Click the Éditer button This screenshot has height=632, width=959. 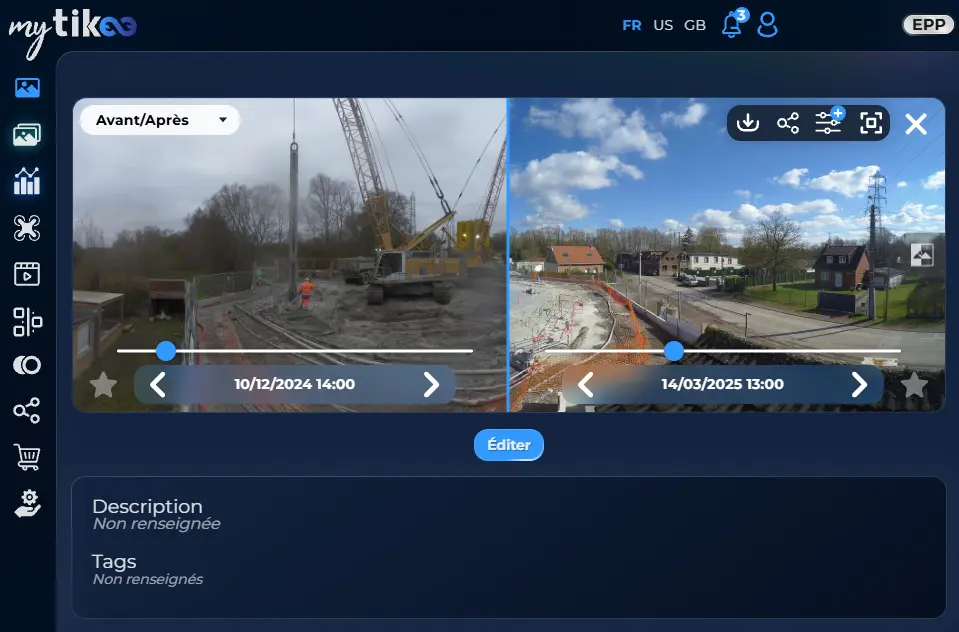pyautogui.click(x=509, y=445)
